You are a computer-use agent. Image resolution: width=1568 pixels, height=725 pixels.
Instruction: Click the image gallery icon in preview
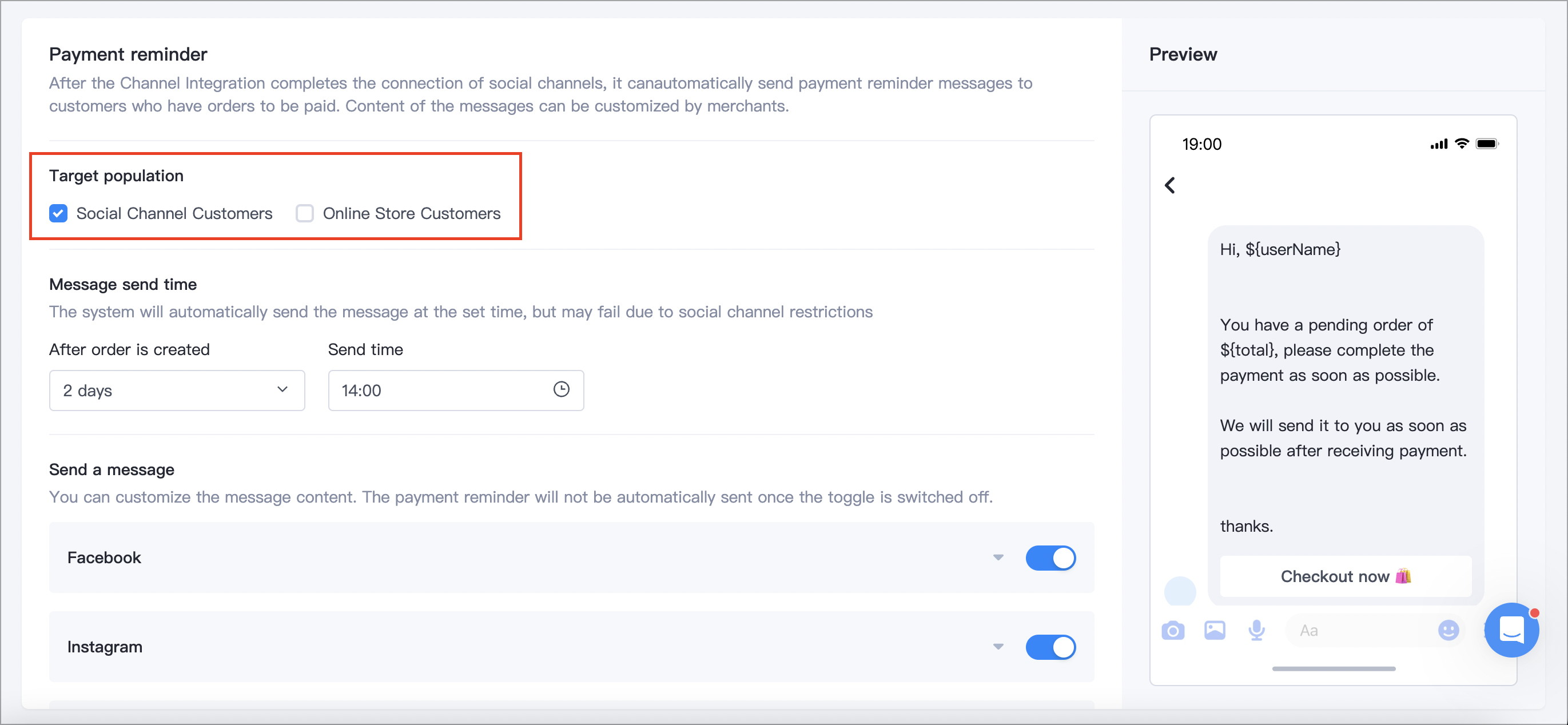tap(1215, 630)
